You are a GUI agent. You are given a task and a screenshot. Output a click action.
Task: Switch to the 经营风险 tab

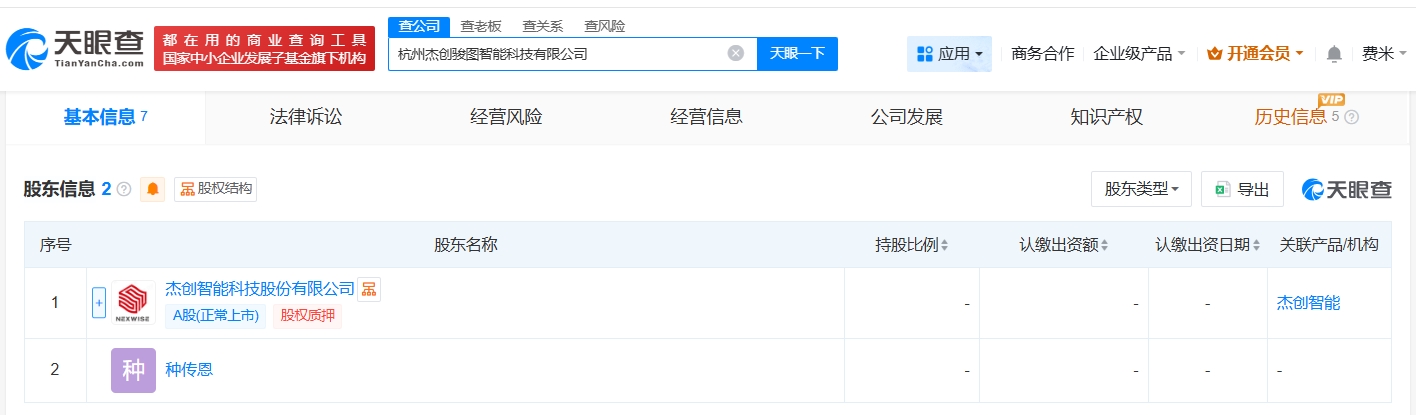(506, 117)
